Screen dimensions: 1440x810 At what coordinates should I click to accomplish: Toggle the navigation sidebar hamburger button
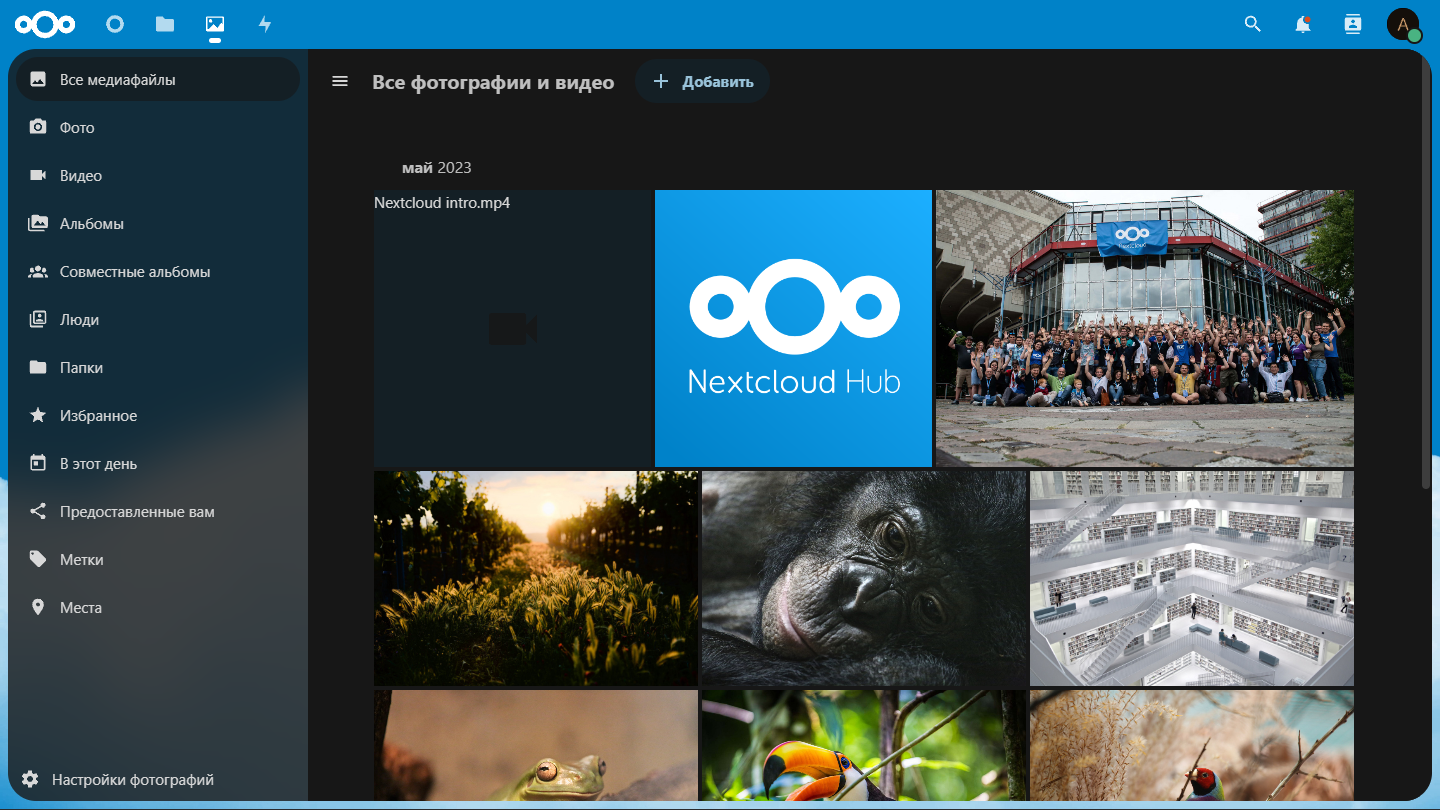click(x=340, y=81)
